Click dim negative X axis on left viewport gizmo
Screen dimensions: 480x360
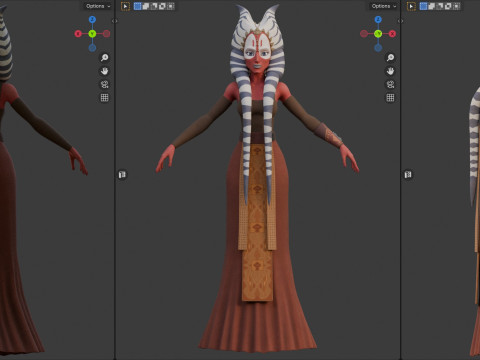pos(106,34)
